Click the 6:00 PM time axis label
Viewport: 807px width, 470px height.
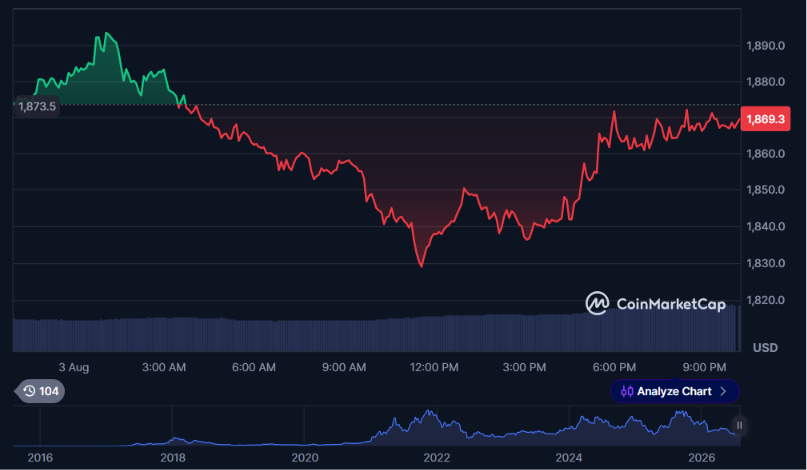point(614,368)
